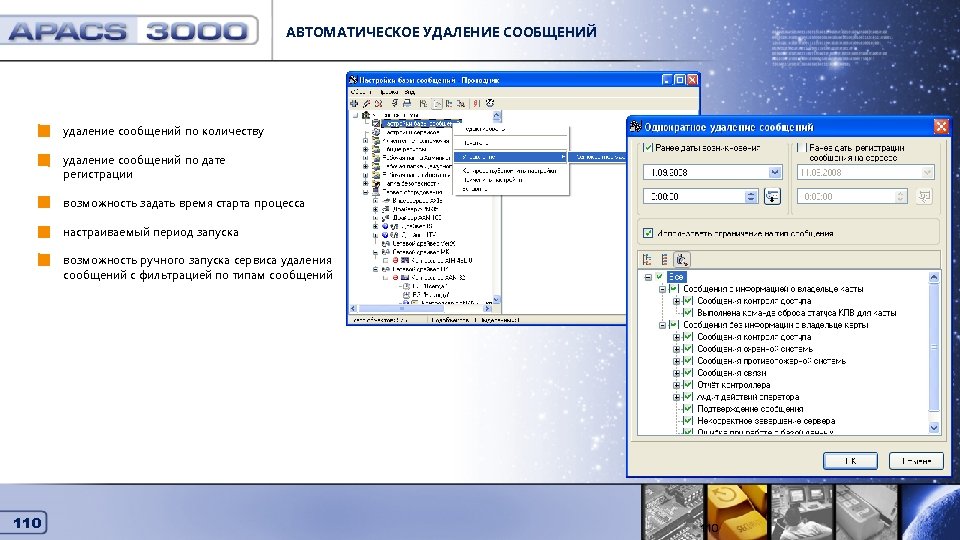This screenshot has width=960, height=540.
Task: Select the highlighted 'Все' label in the types tree
Action: click(676, 277)
